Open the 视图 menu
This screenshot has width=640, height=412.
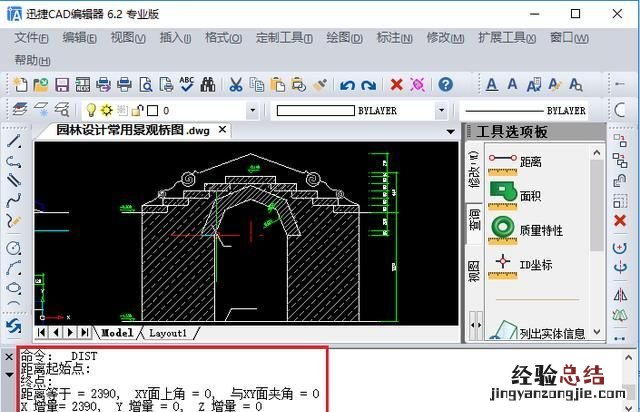pyautogui.click(x=128, y=38)
